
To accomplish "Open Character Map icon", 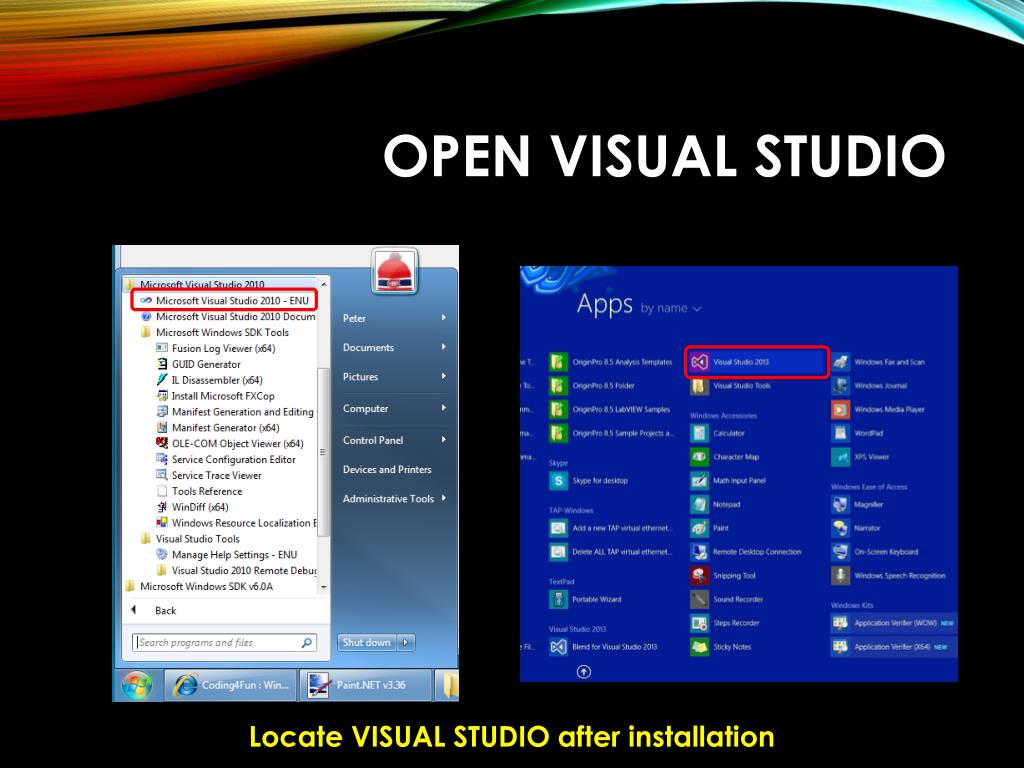I will tap(699, 457).
